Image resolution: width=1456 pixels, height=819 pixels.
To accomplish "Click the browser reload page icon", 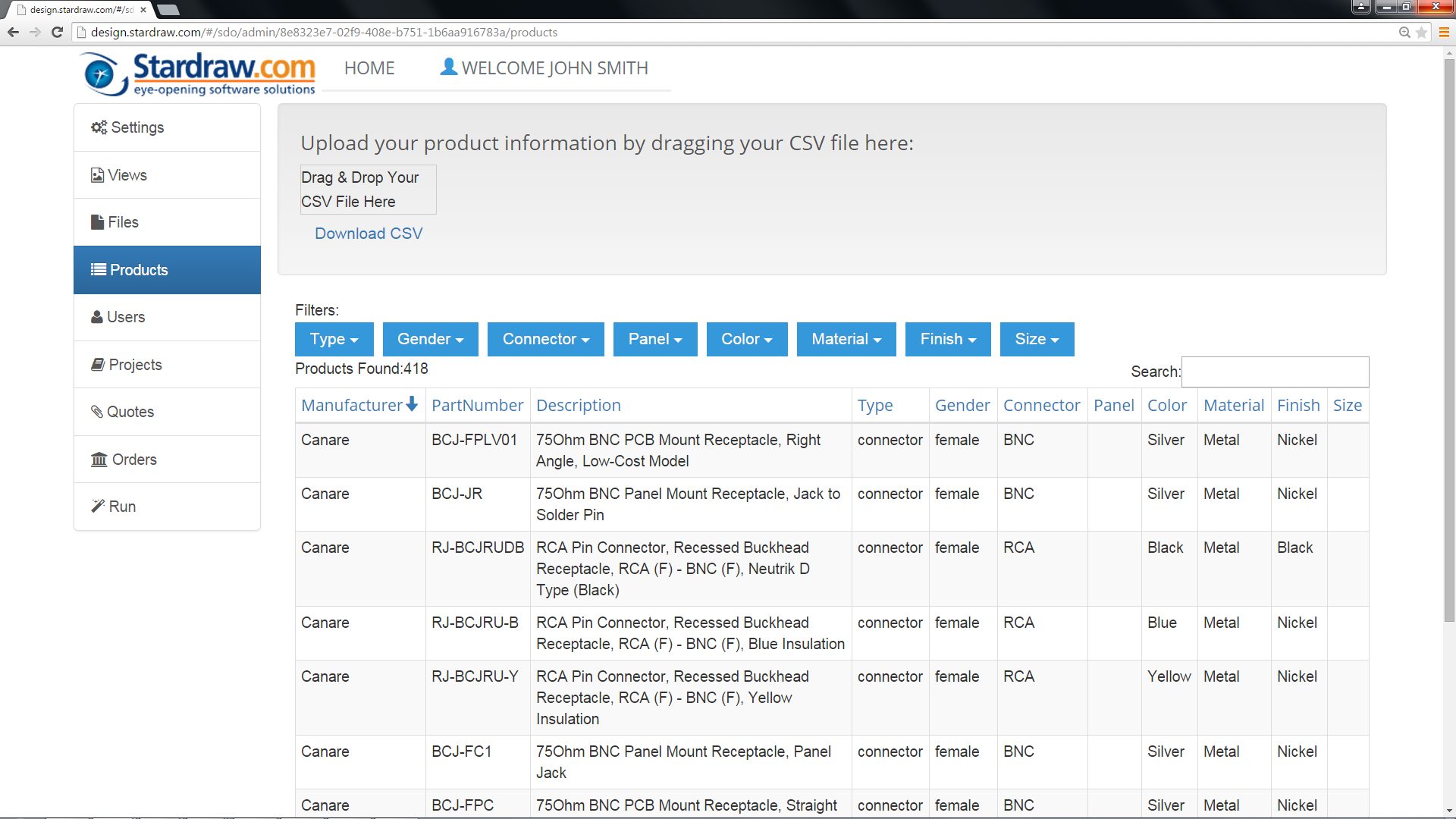I will coord(57,32).
